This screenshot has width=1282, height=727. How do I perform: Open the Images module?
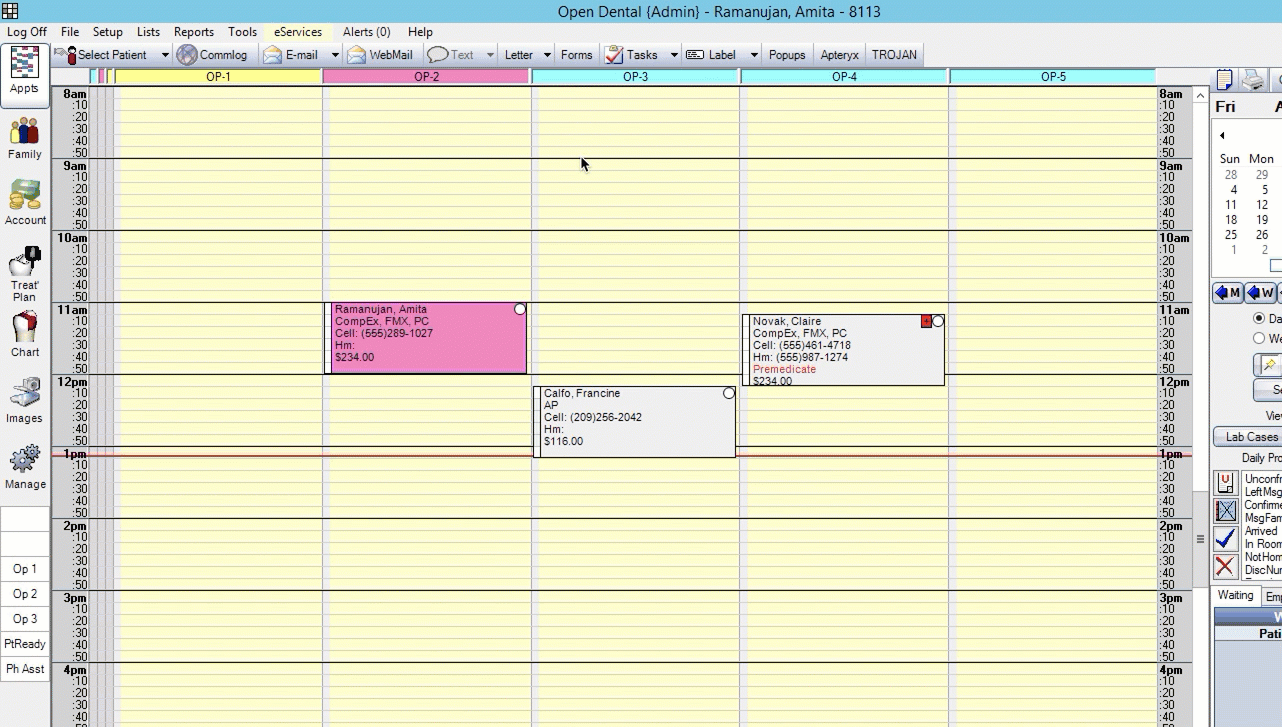[x=25, y=400]
